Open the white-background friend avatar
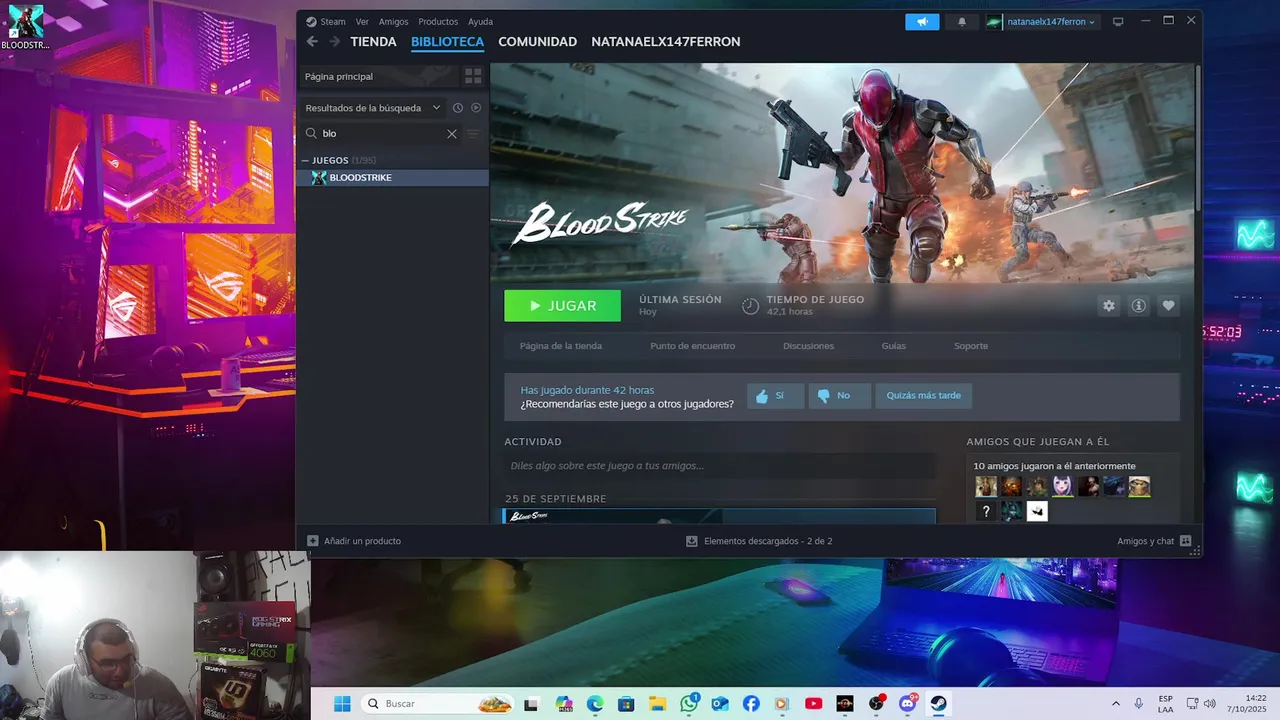 1037,512
